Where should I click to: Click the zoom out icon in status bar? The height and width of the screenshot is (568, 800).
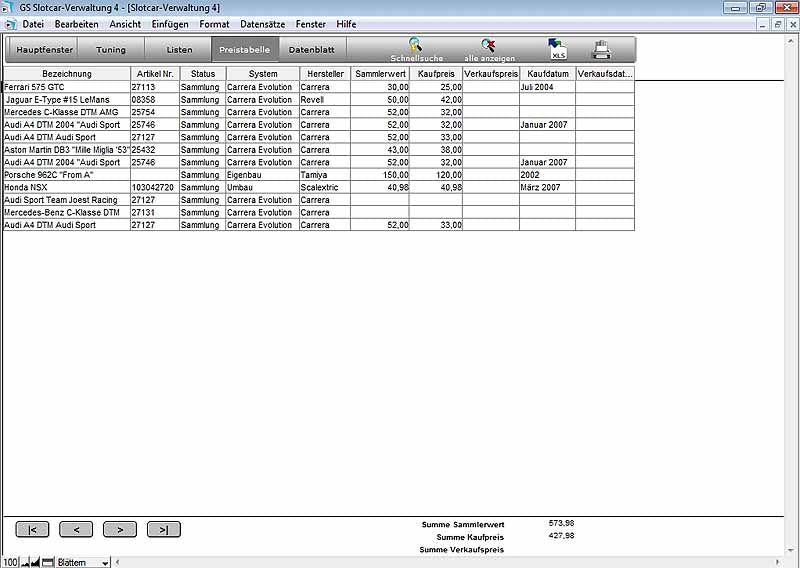tap(24, 563)
